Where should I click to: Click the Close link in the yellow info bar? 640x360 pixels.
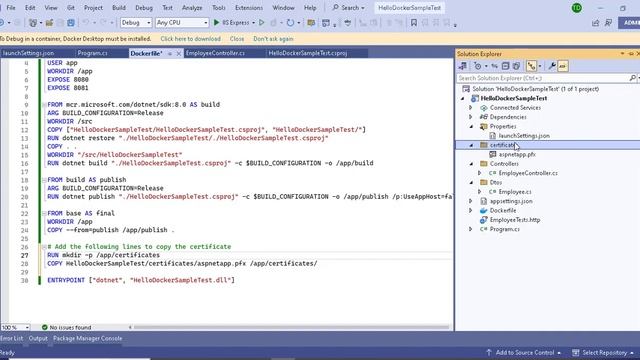click(x=237, y=39)
